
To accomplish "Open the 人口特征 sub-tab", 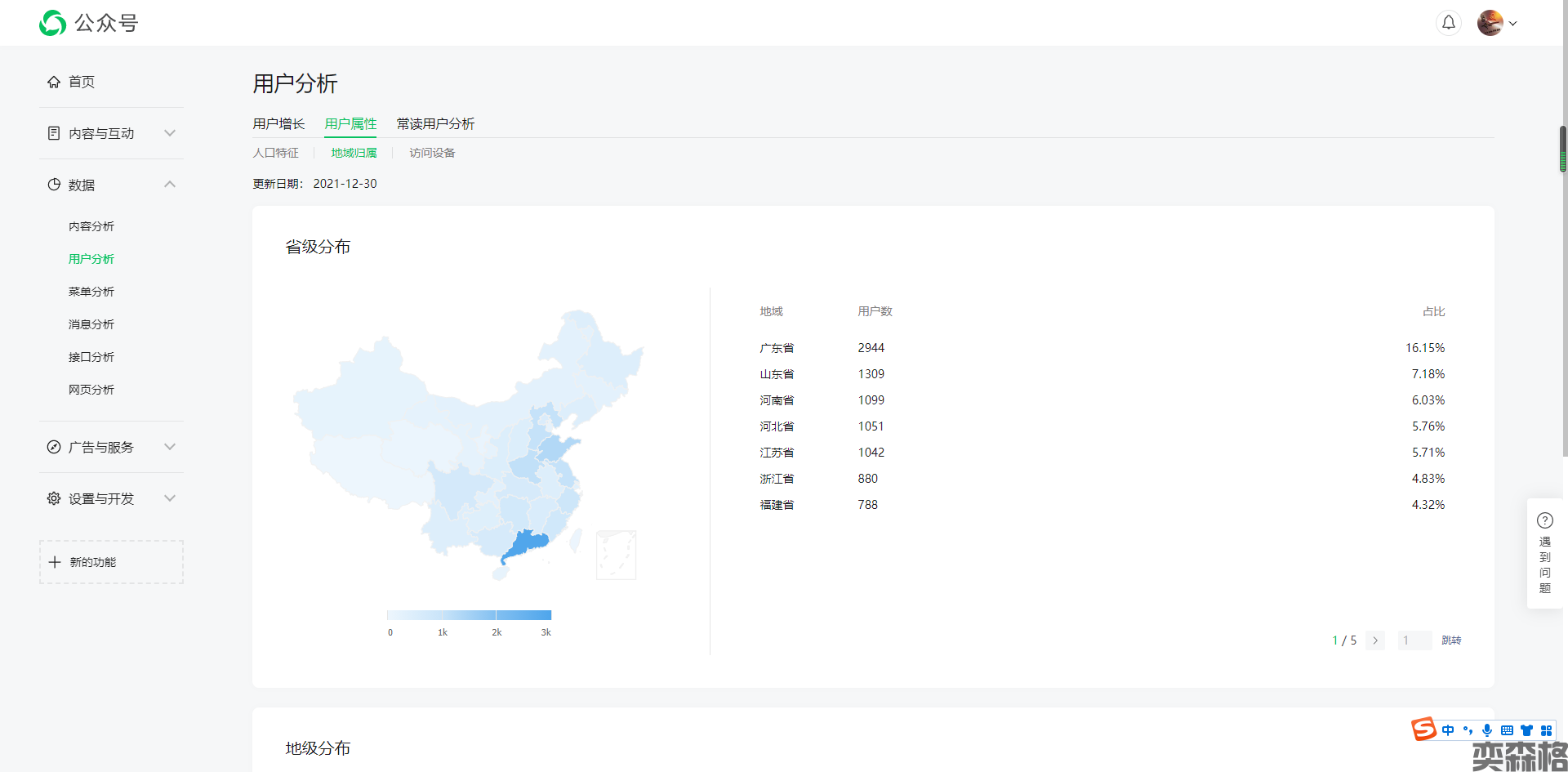I will (x=275, y=153).
